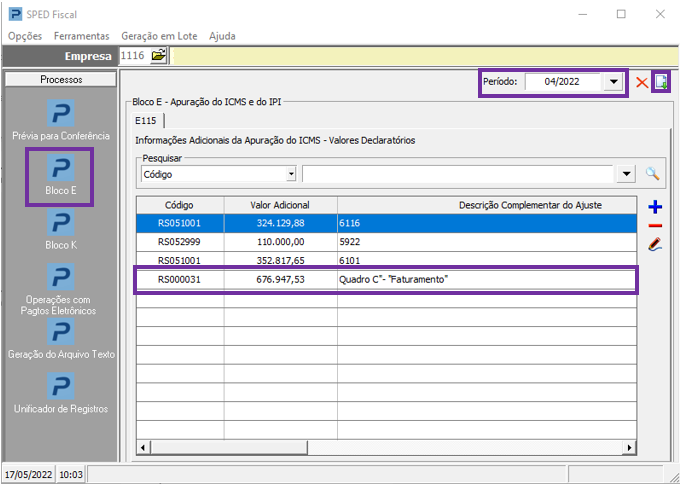The height and width of the screenshot is (484, 680).
Task: Select the RS000031 Faturamento row
Action: tap(386, 280)
